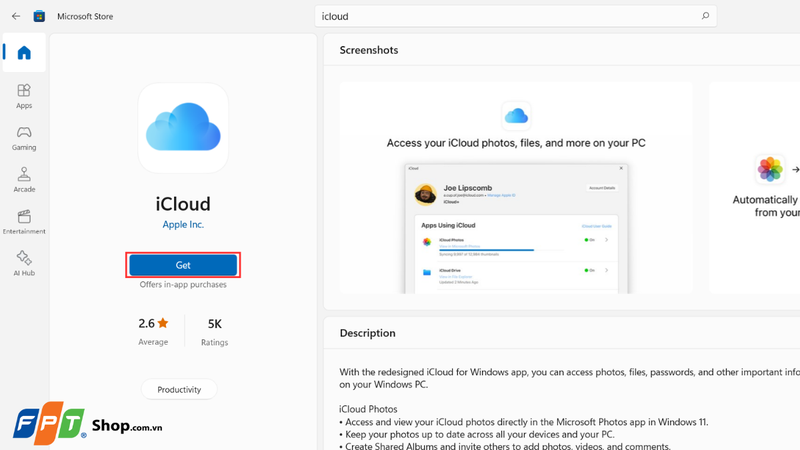This screenshot has height=450, width=800.
Task: Open the Home section in sidebar
Action: click(24, 53)
